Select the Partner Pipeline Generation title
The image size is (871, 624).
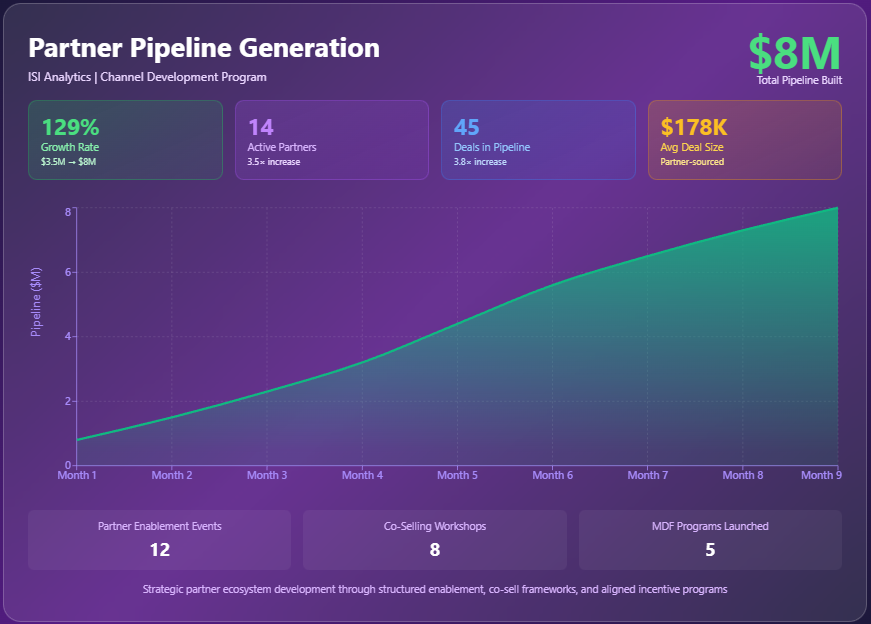tap(204, 48)
